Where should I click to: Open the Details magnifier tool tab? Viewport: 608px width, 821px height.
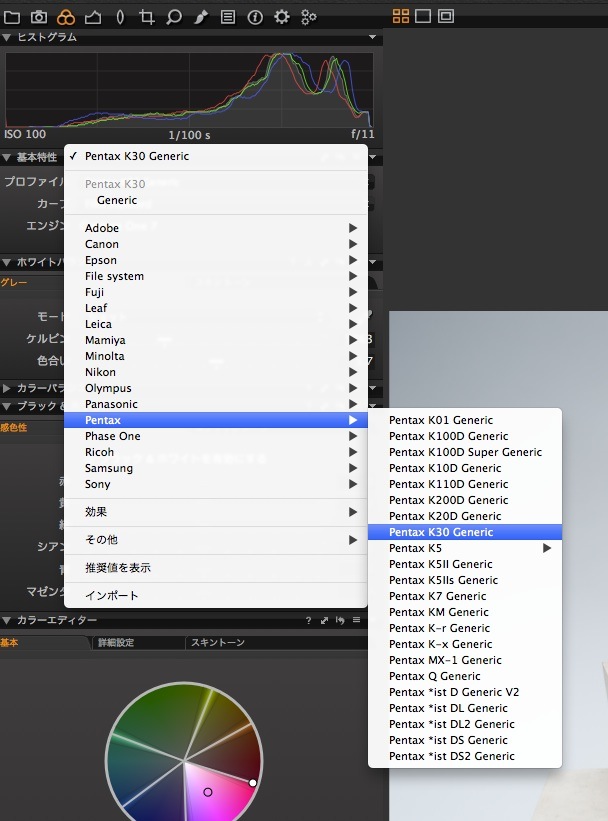[x=173, y=17]
